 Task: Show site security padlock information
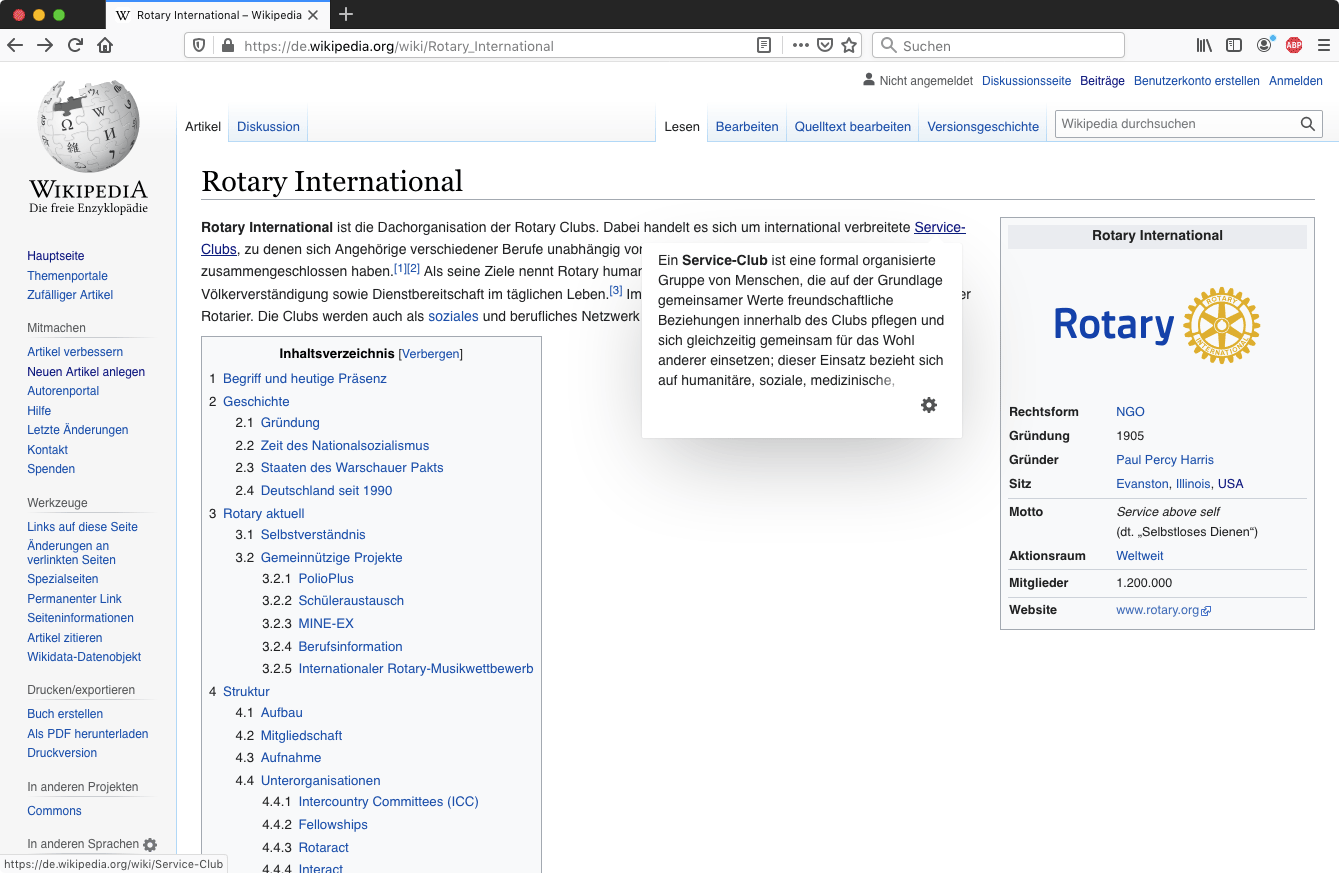coord(227,45)
